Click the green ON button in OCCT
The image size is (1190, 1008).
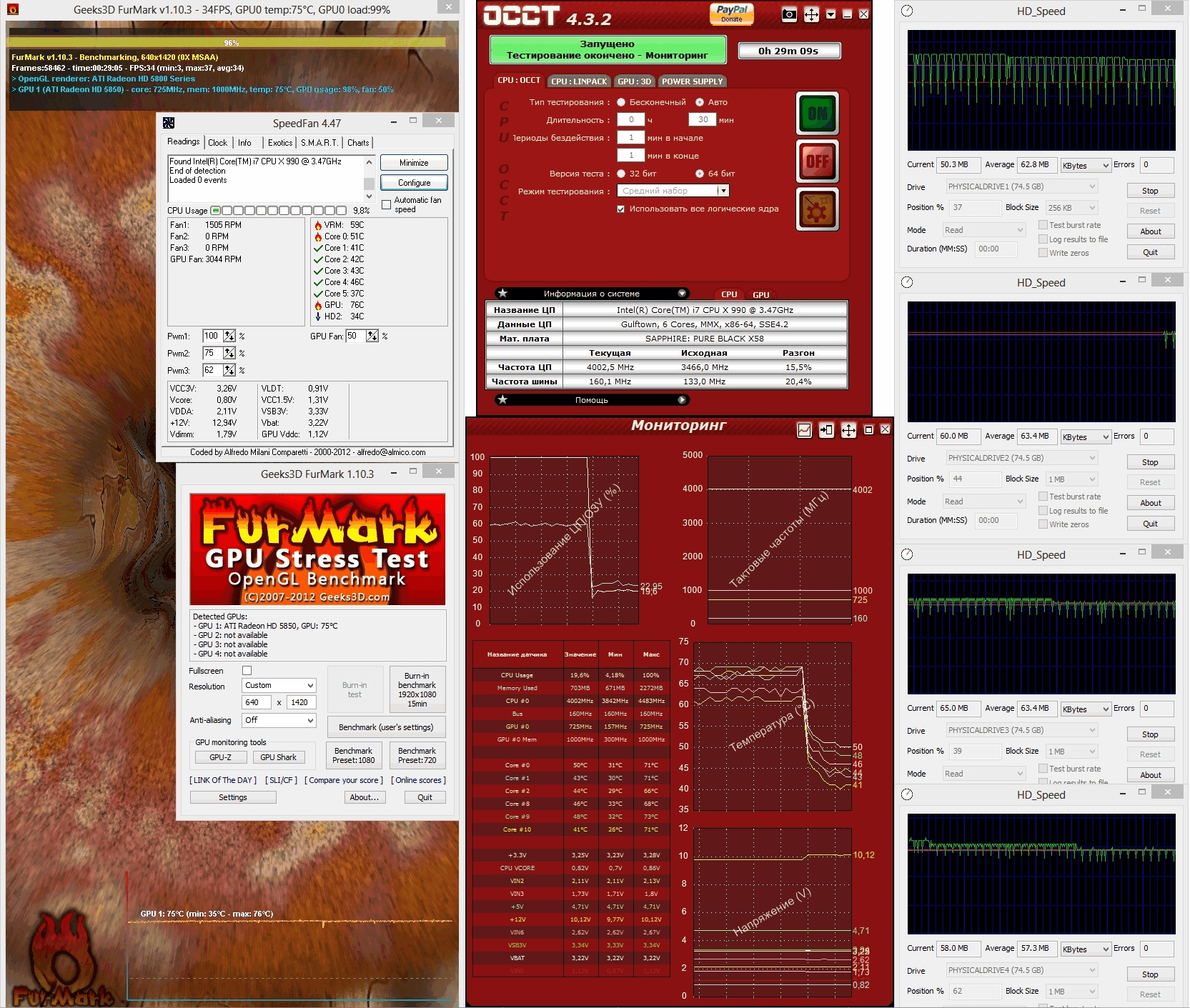click(817, 114)
